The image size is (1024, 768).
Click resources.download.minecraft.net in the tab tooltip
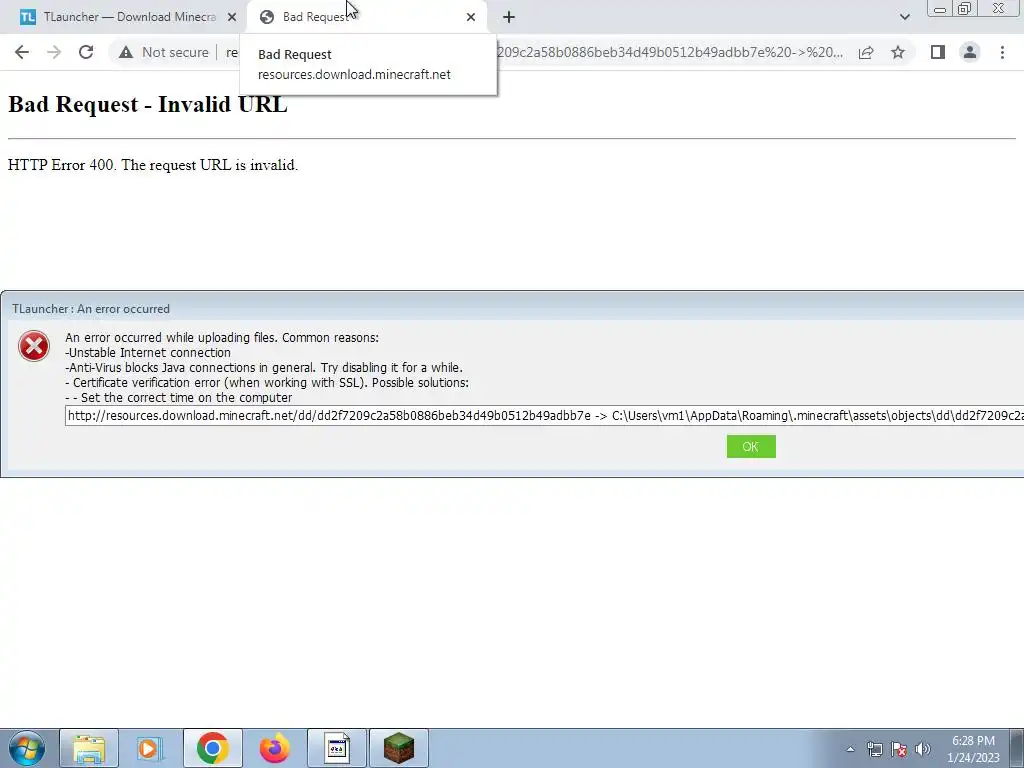354,74
